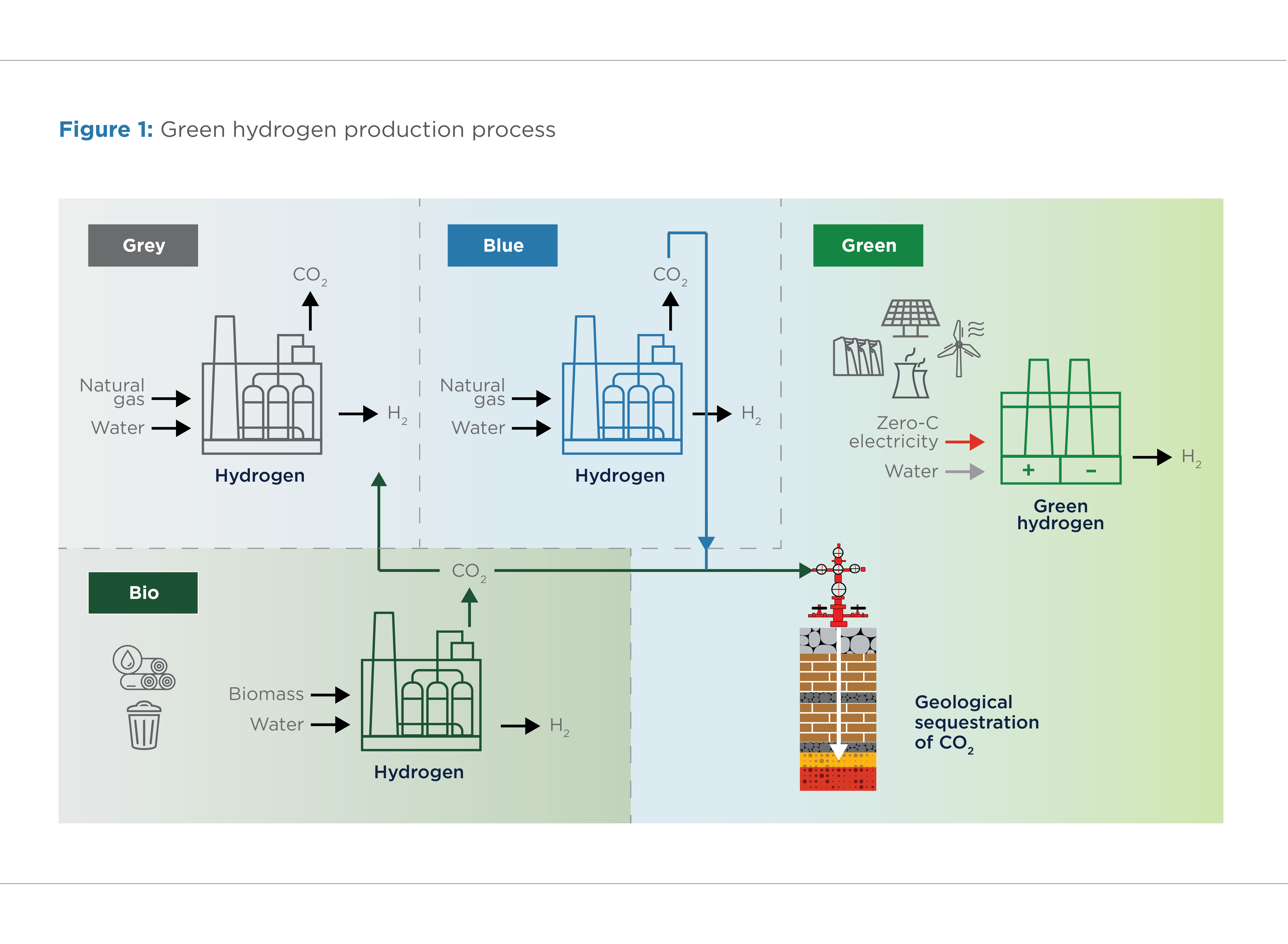Click 'Green hydrogen production process' title text

[x=358, y=130]
